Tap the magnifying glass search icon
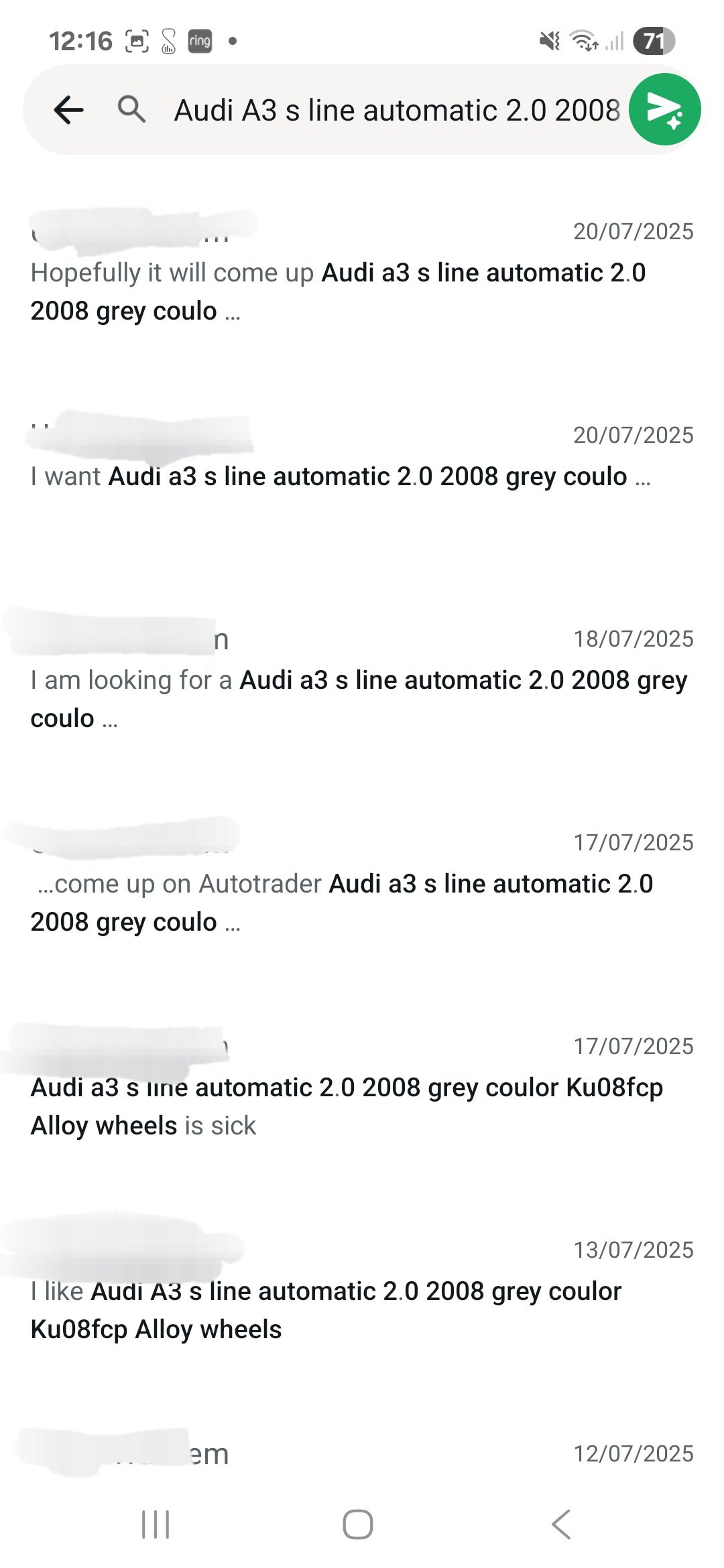Viewport: 724px width, 1568px height. [131, 109]
